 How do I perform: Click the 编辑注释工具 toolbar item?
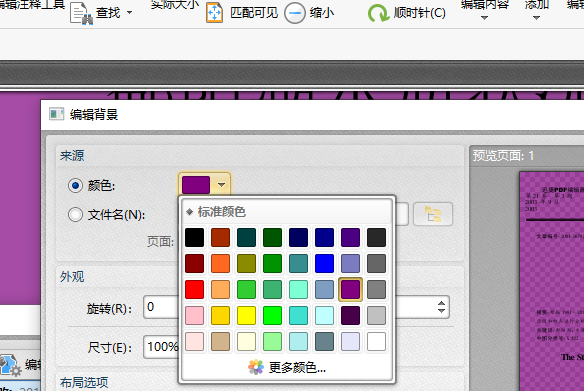click(x=33, y=4)
